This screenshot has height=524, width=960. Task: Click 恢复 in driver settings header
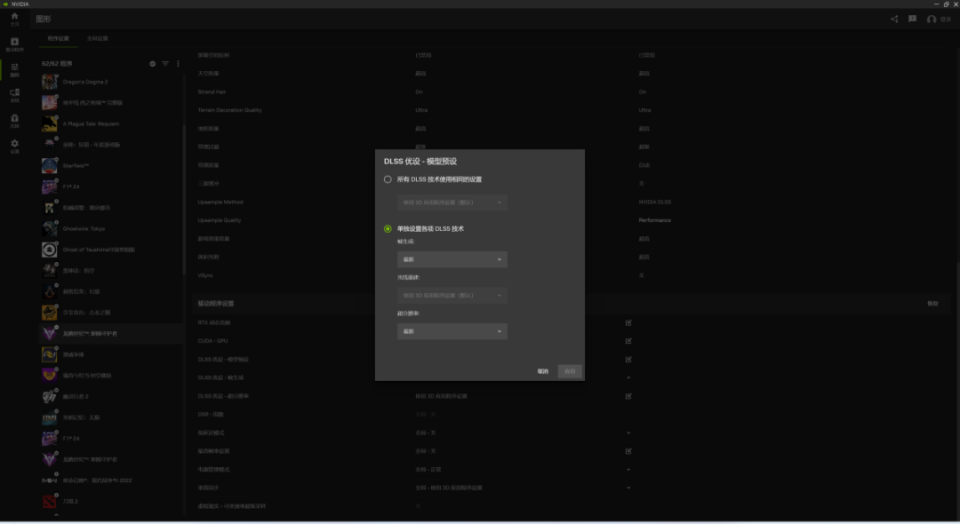(x=932, y=304)
